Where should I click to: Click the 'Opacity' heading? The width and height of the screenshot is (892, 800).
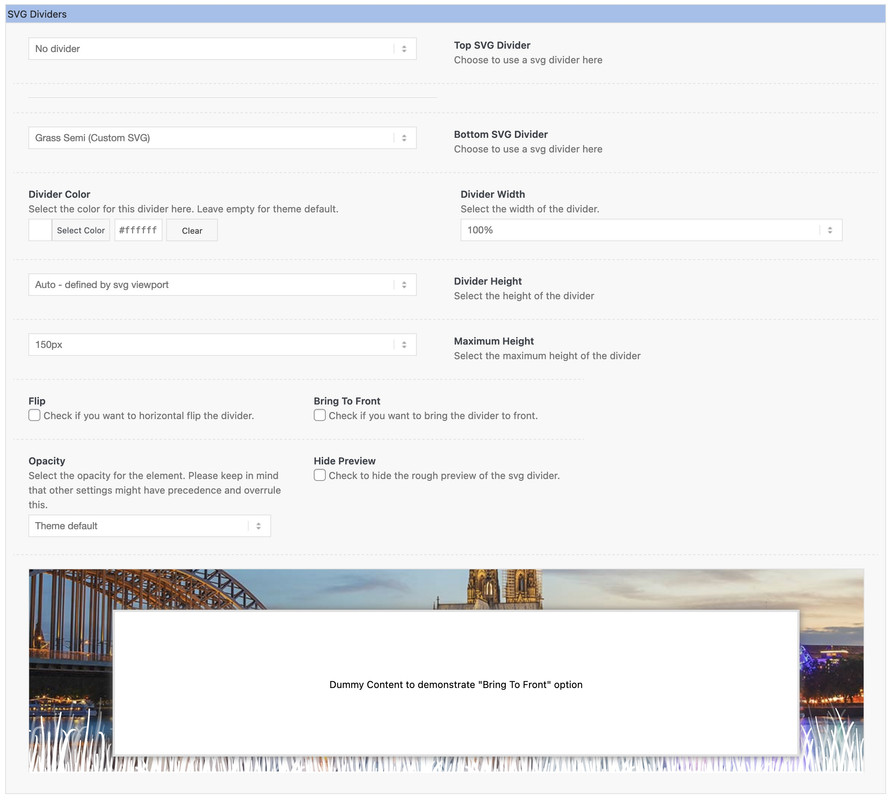(x=47, y=461)
